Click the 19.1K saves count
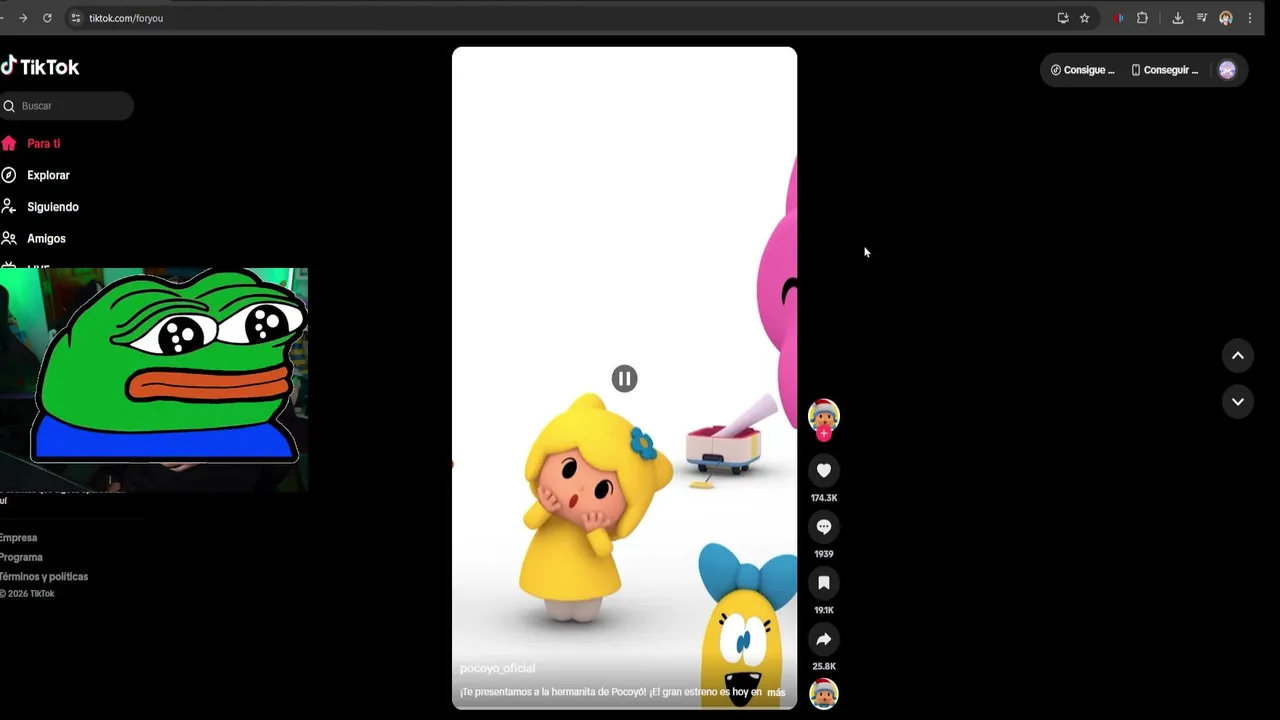Image resolution: width=1280 pixels, height=720 pixels. point(824,610)
